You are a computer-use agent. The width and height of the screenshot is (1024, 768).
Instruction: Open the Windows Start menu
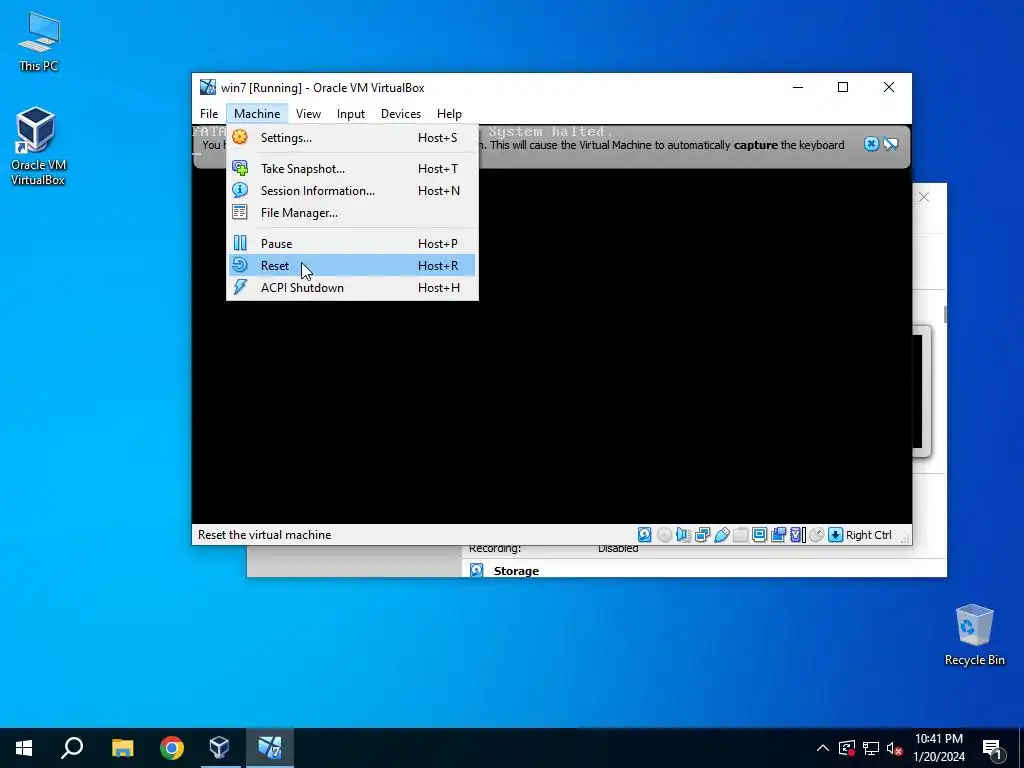pos(24,748)
